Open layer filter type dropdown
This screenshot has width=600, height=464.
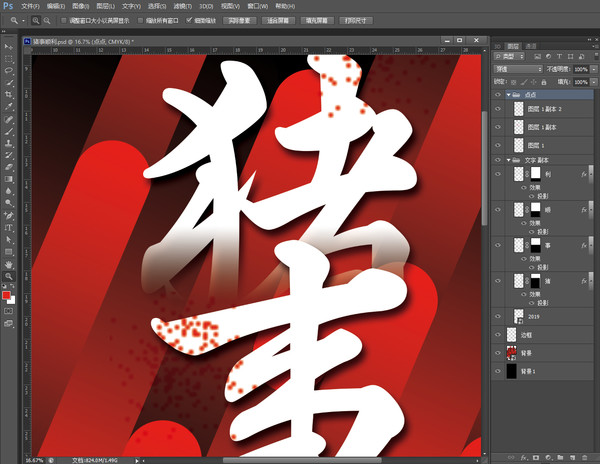(x=509, y=56)
